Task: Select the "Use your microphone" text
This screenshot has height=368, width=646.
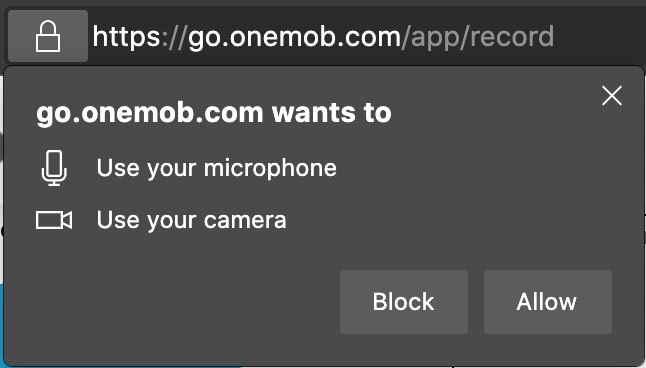Action: [x=217, y=168]
